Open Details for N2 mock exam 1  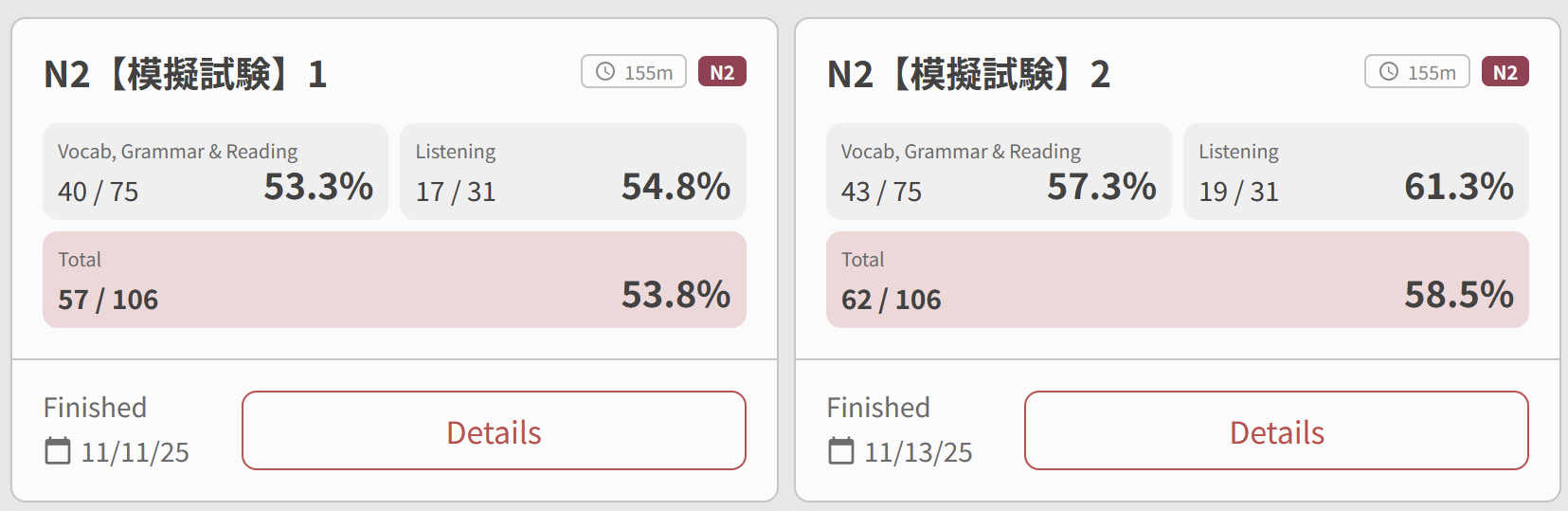click(494, 430)
